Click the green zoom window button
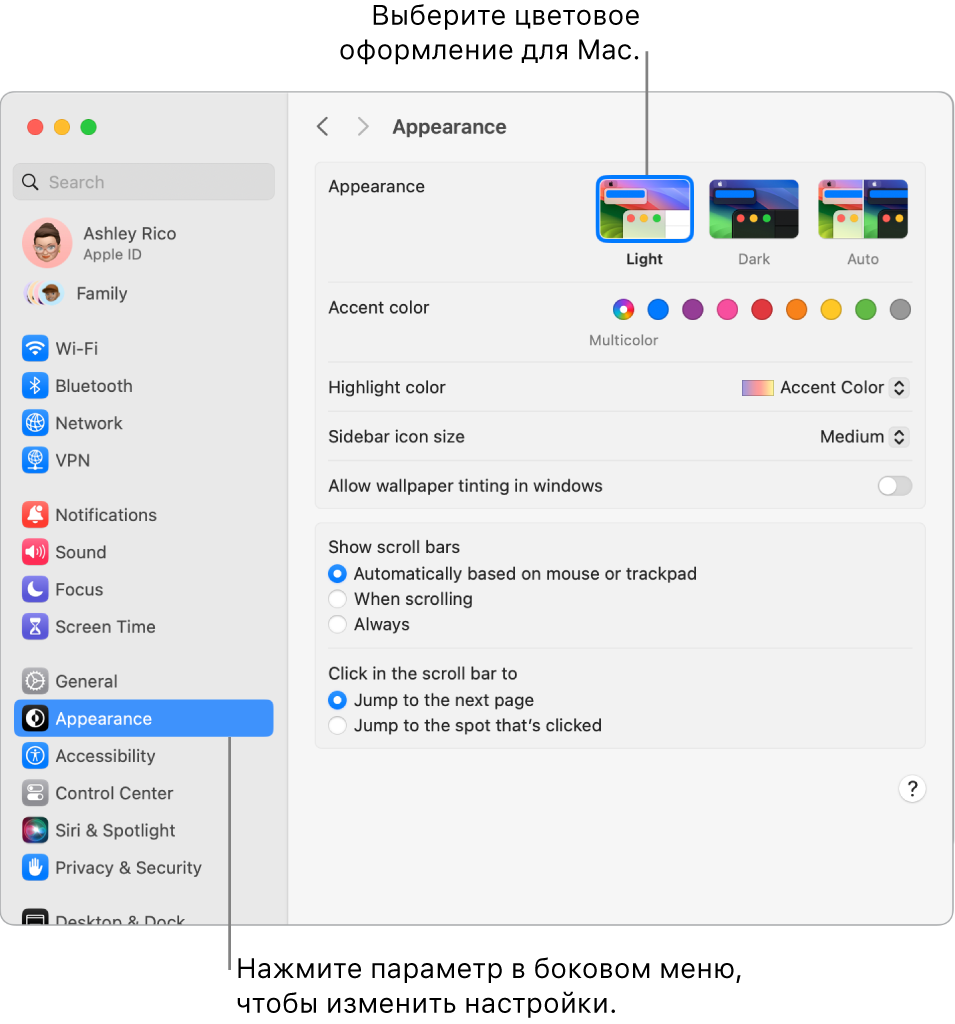 [88, 127]
